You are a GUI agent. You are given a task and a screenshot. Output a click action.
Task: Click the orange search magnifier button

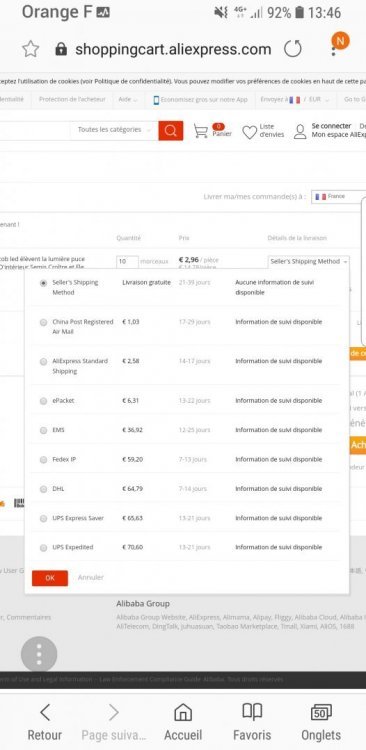171,130
